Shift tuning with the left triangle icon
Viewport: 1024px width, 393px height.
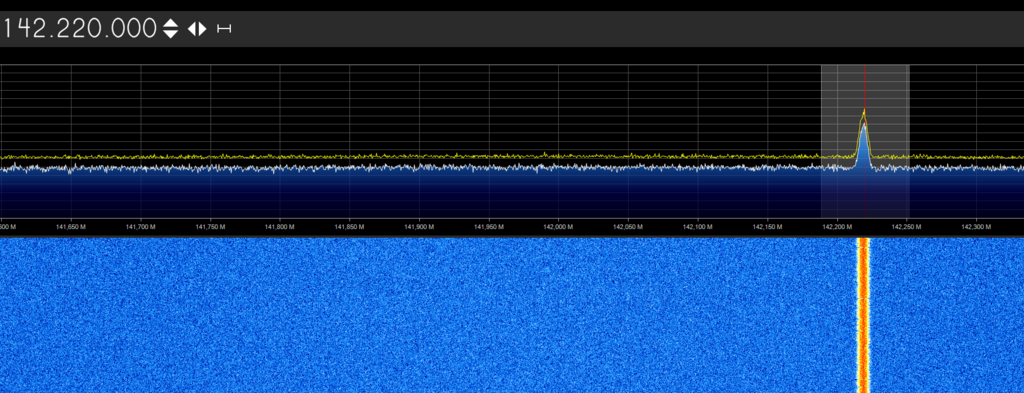point(192,29)
